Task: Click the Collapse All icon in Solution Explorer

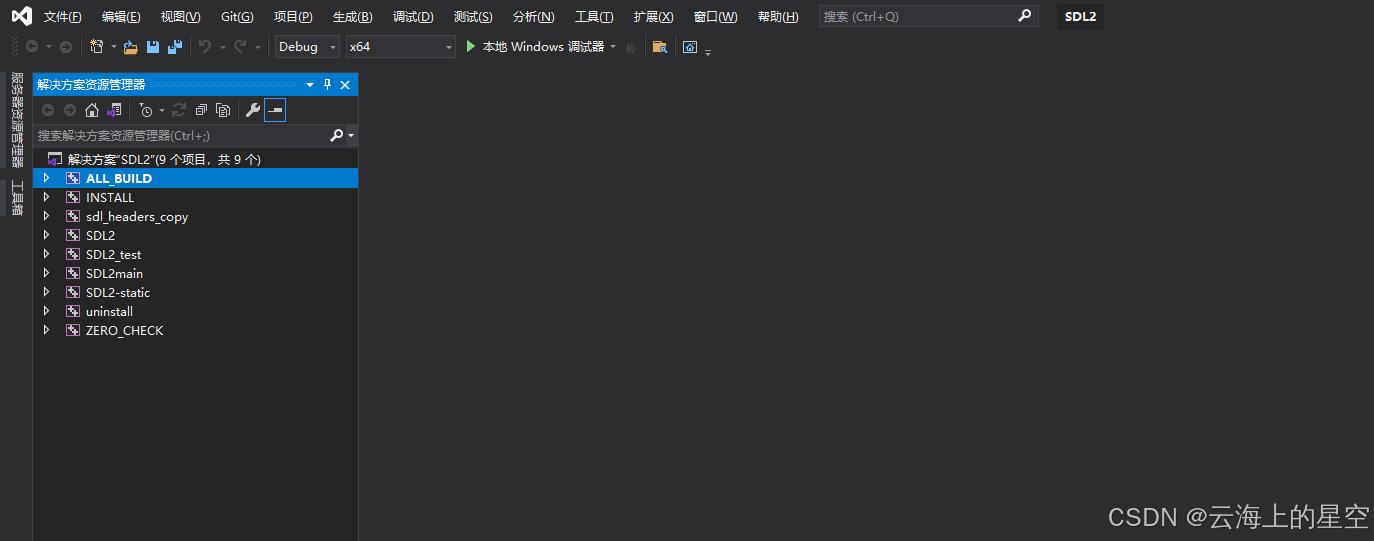Action: (x=201, y=110)
